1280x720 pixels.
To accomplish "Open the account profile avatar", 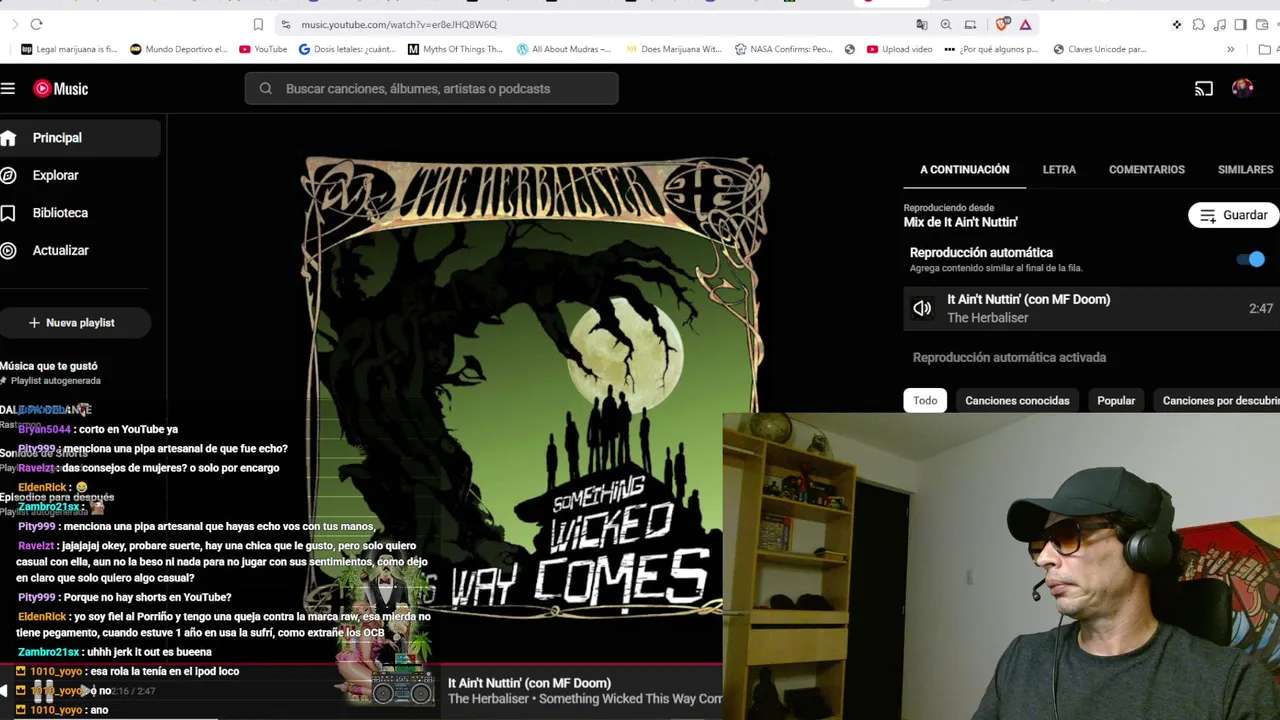I will point(1242,88).
